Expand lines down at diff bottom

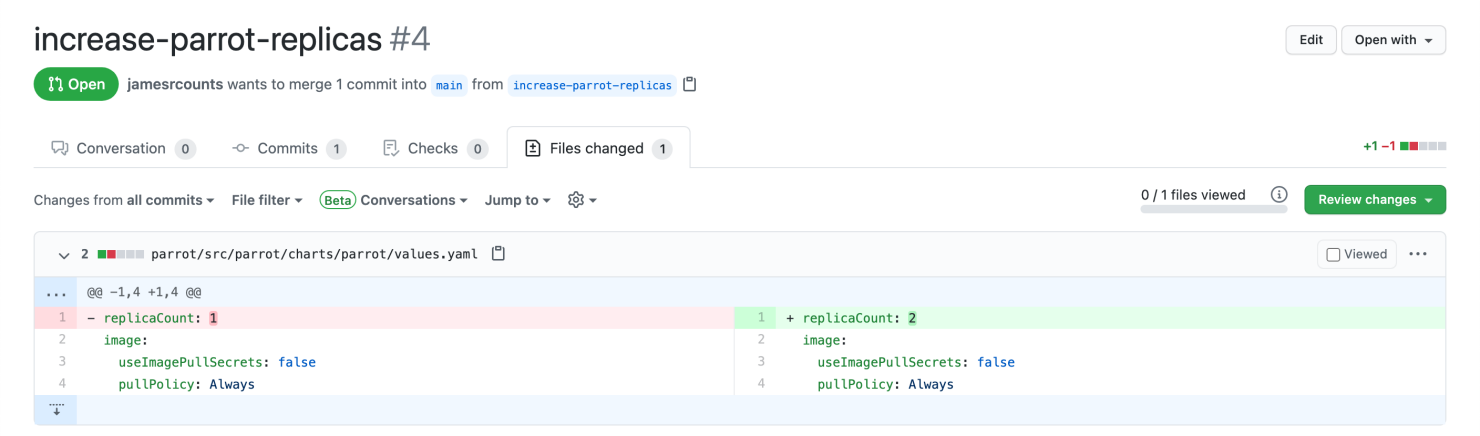56,410
